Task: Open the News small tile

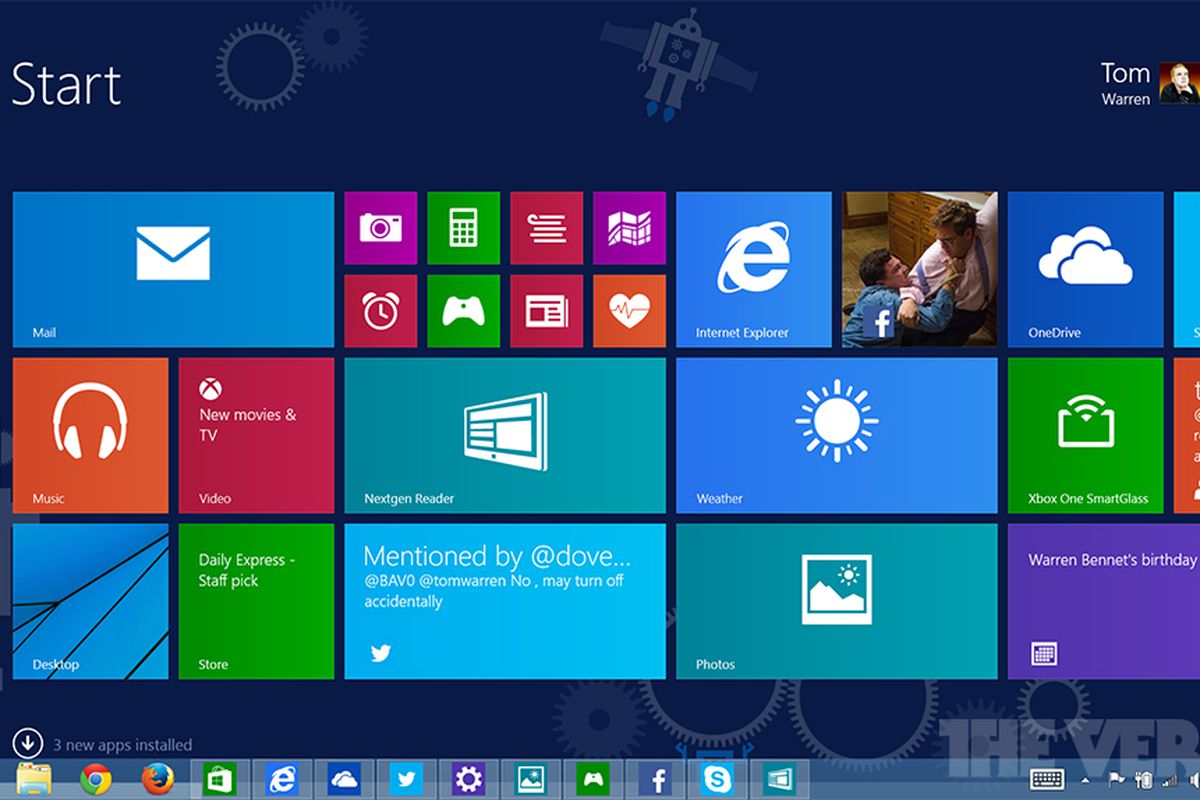Action: point(546,311)
